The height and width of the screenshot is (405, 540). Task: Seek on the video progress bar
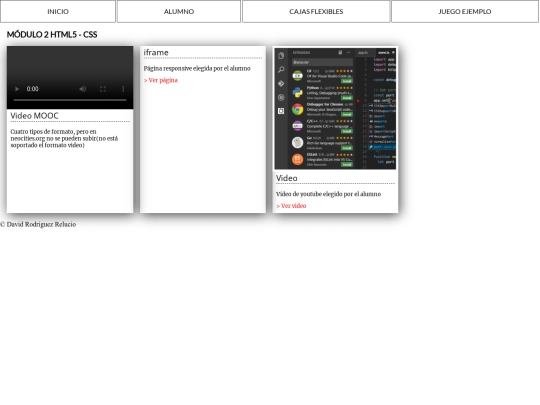tap(70, 100)
